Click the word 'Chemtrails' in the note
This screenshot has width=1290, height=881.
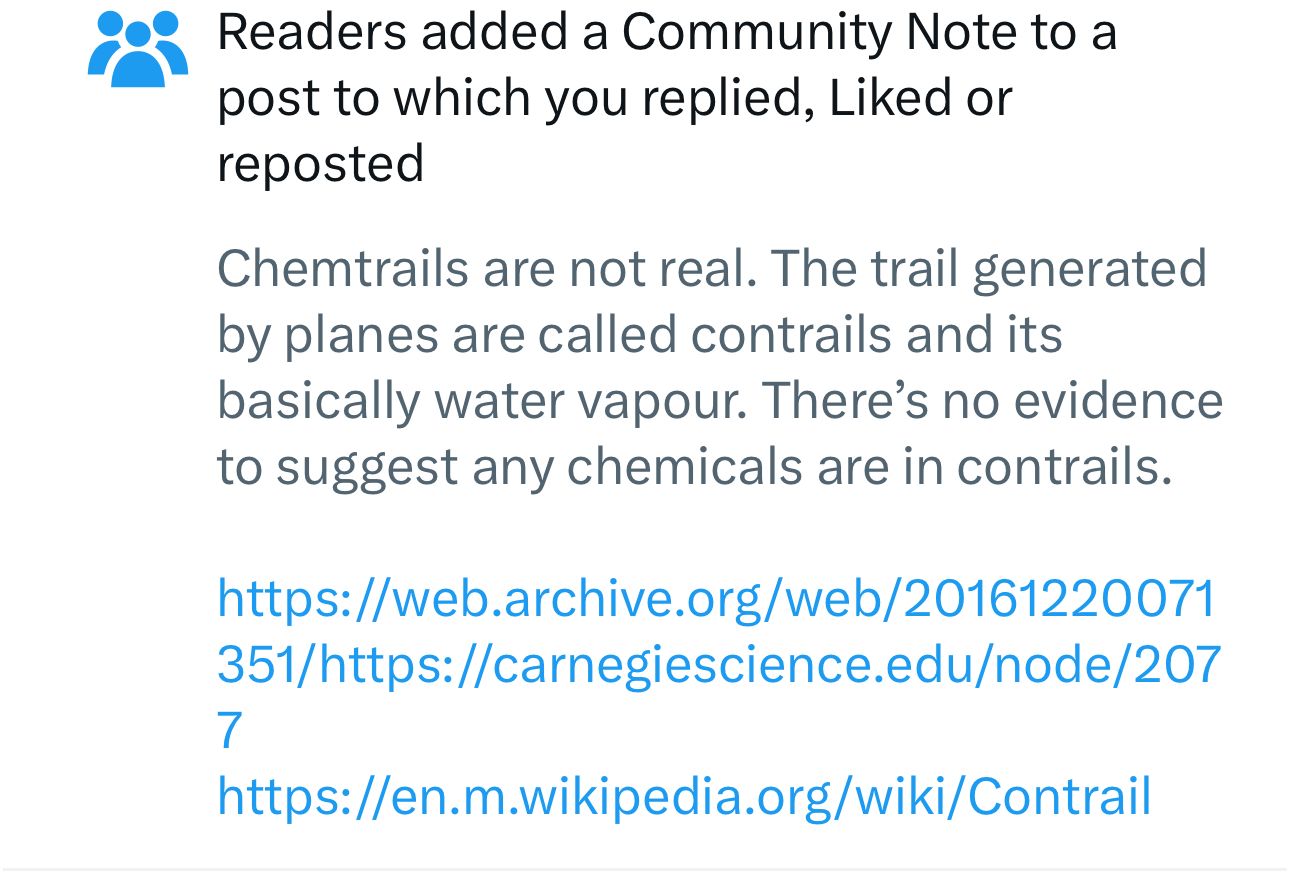[343, 268]
